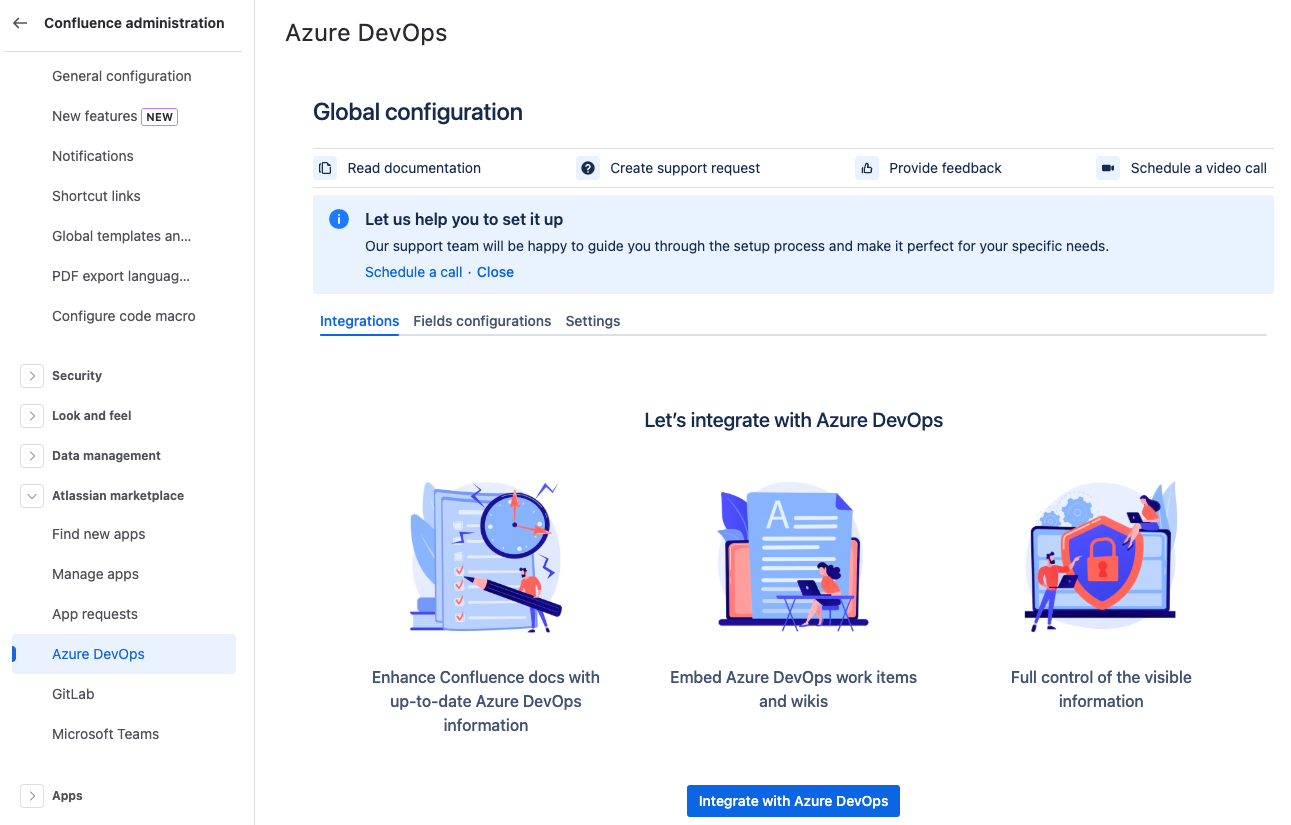Image resolution: width=1291 pixels, height=825 pixels.
Task: Open the Settings tab
Action: (x=592, y=321)
